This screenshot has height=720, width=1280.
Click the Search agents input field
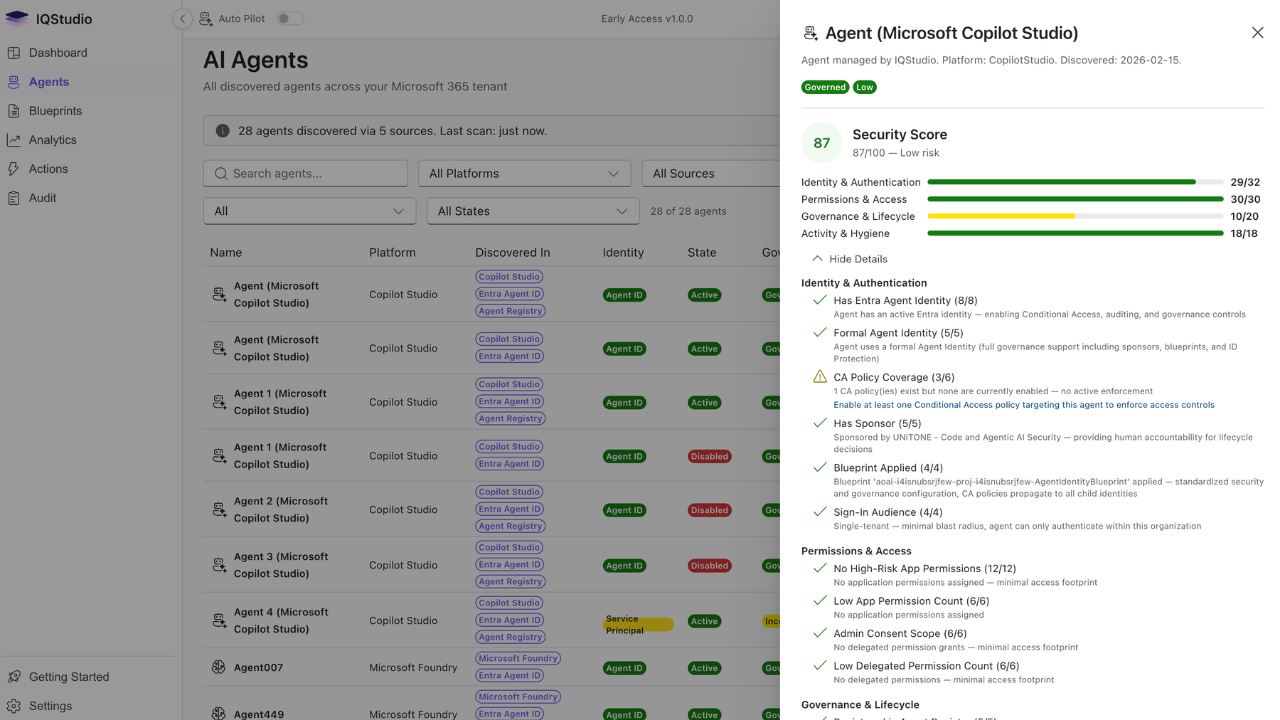point(306,173)
